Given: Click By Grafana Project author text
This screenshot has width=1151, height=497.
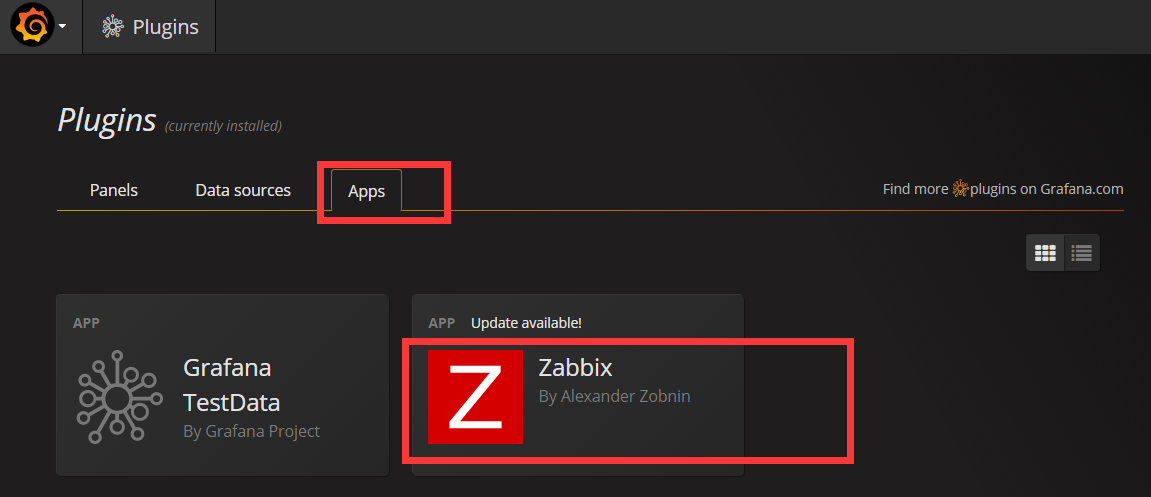Looking at the screenshot, I should pos(251,431).
